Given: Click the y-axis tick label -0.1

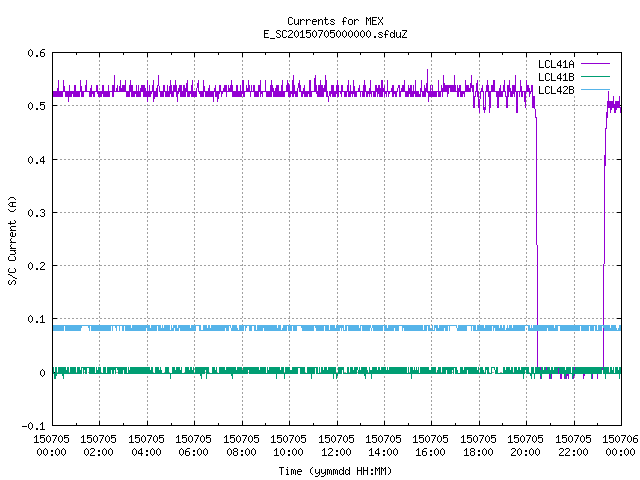Looking at the screenshot, I should 33,426.
